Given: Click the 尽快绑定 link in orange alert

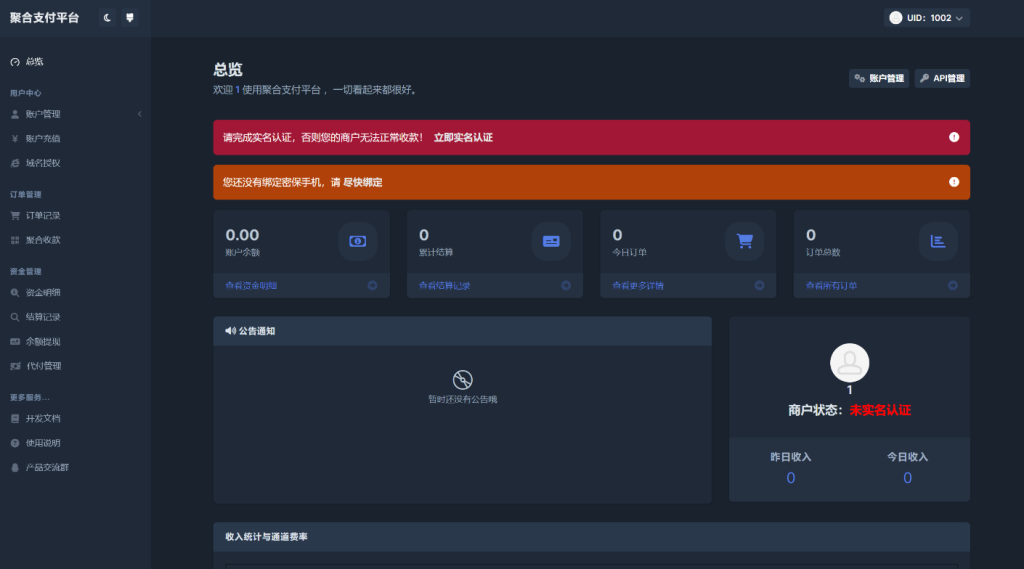Looking at the screenshot, I should (x=362, y=182).
